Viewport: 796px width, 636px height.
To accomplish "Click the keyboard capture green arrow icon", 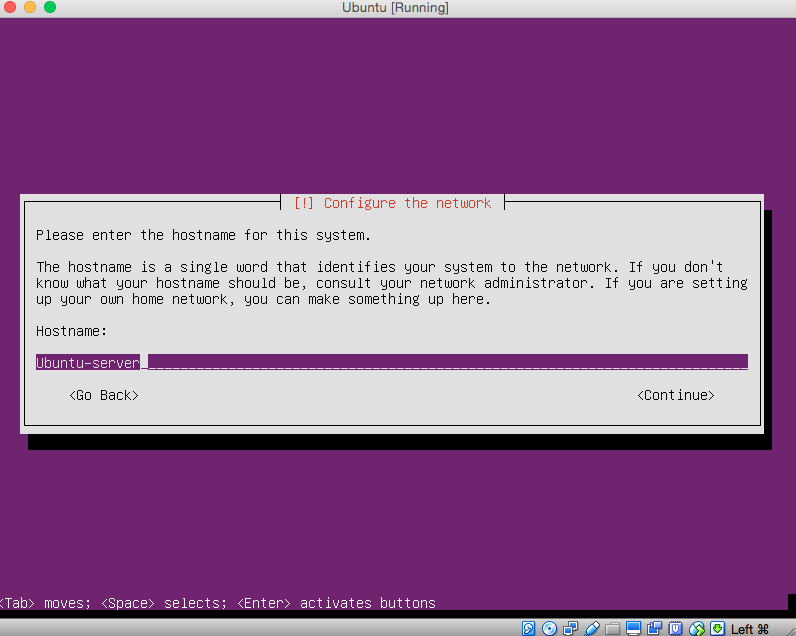I will click(717, 628).
